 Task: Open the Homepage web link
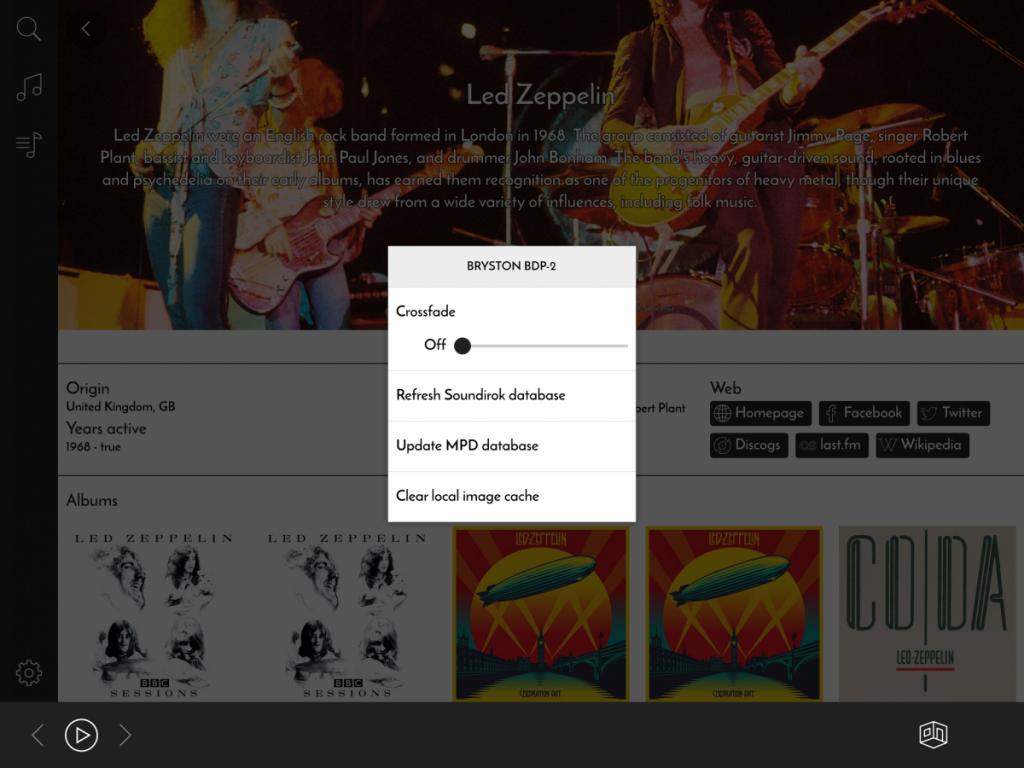click(761, 413)
